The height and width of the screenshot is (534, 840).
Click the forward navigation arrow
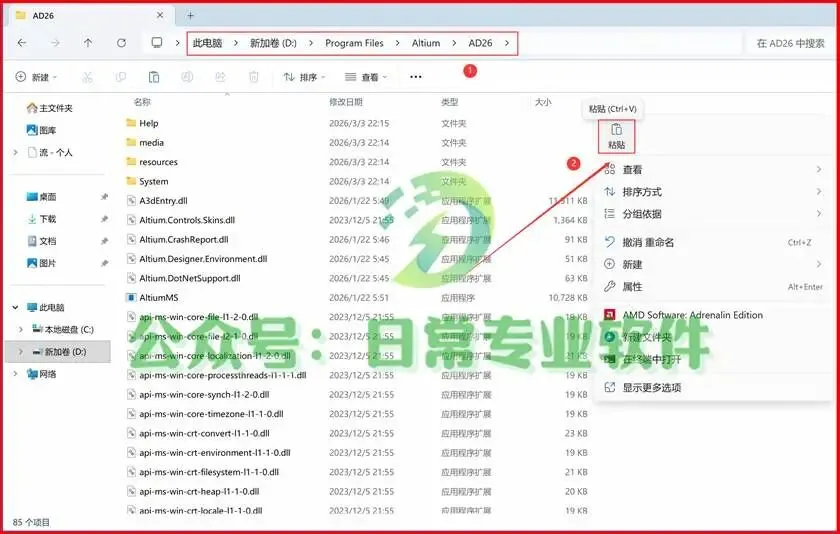(55, 43)
